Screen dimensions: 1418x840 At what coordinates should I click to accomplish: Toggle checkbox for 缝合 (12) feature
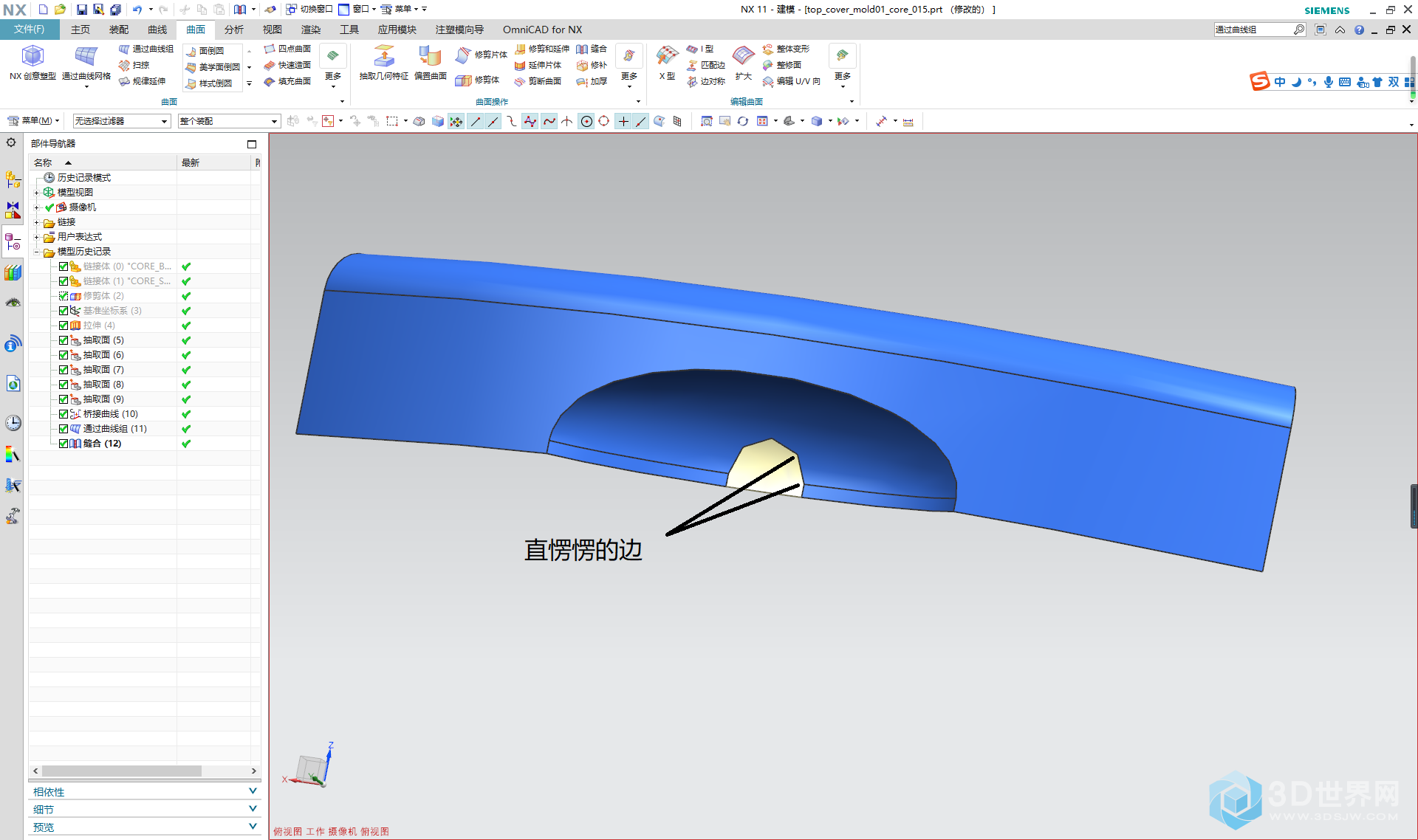[x=64, y=444]
